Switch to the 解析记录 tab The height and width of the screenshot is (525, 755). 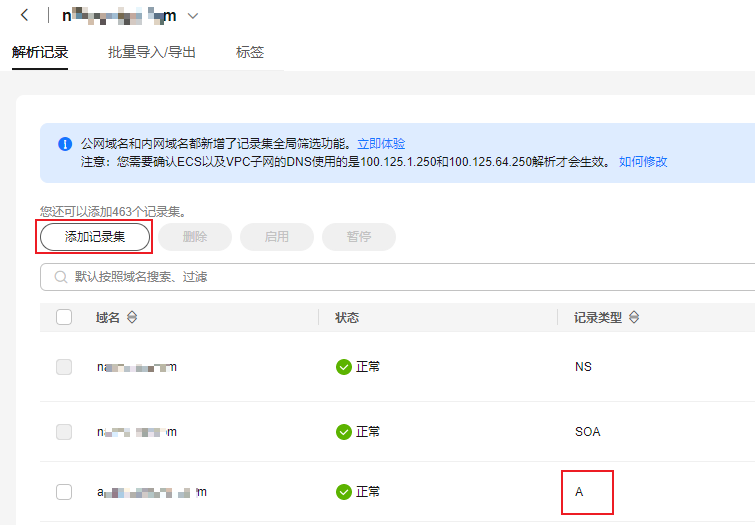[x=40, y=52]
